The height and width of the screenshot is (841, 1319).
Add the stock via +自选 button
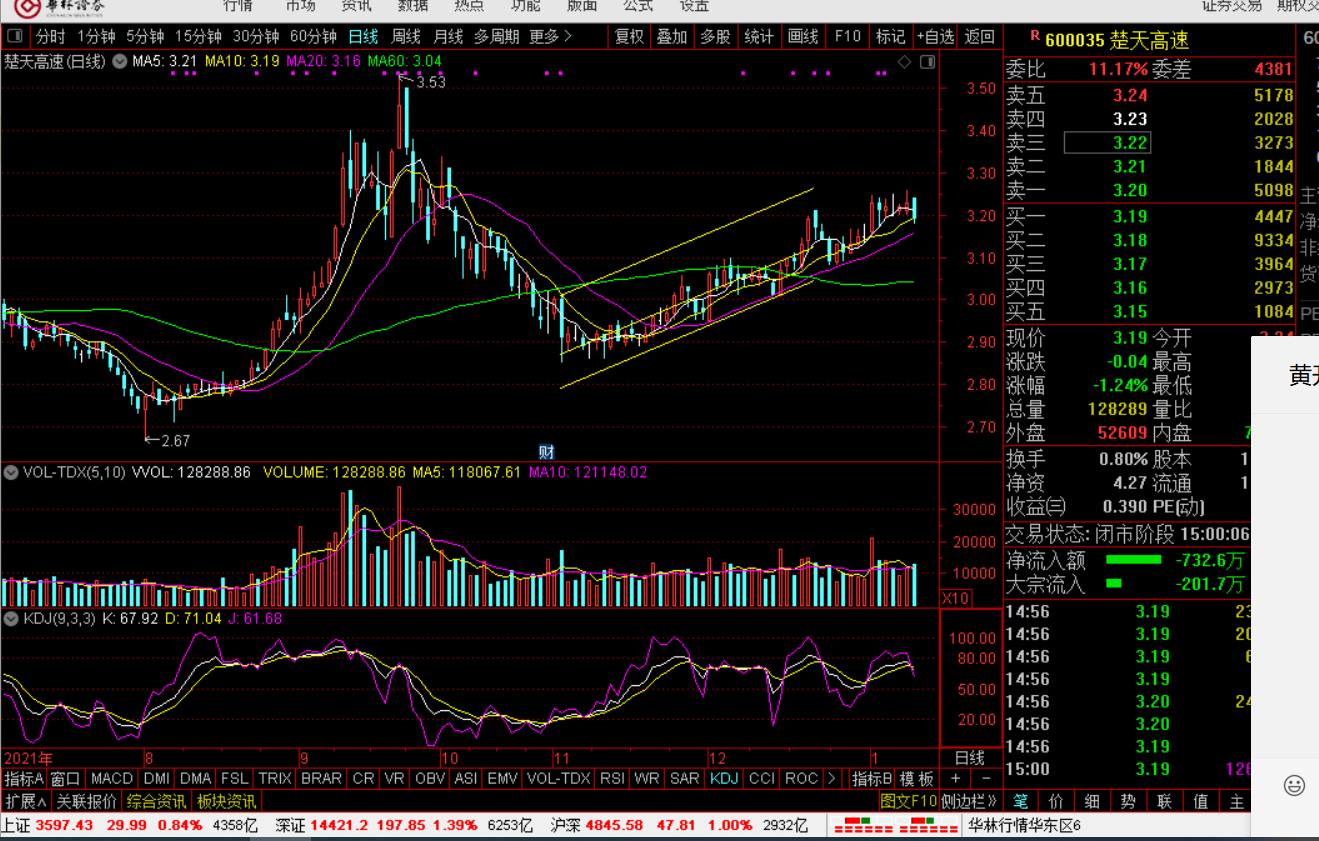935,37
